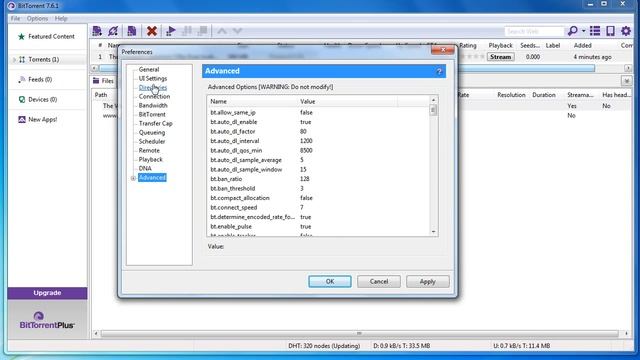
Task: Click the Create New Torrent icon
Action: (x=132, y=31)
